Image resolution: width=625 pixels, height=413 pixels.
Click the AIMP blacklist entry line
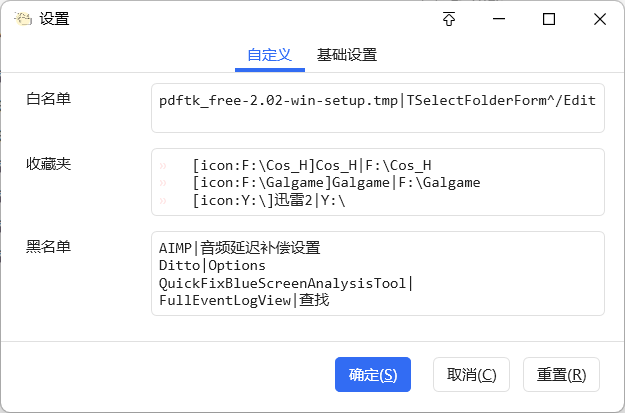click(x=240, y=248)
